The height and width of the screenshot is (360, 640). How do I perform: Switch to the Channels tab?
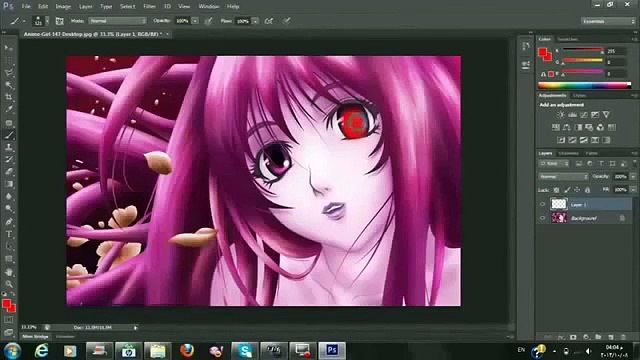tap(569, 153)
